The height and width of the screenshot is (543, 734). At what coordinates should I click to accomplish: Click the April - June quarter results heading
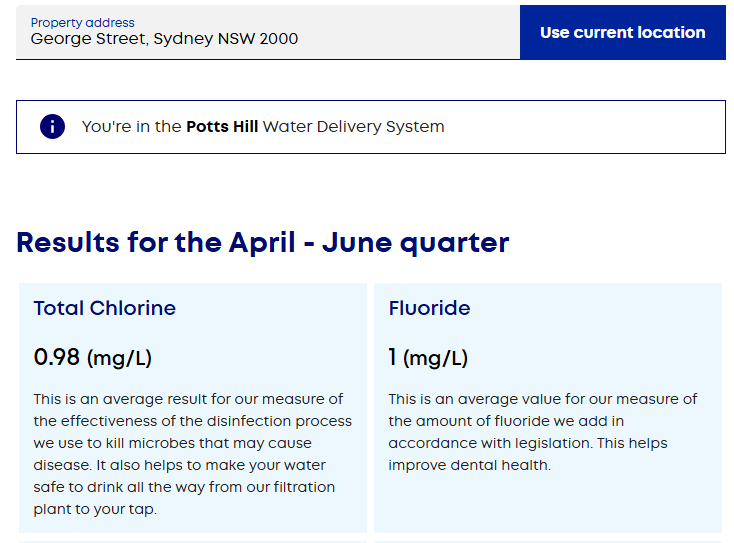tap(263, 242)
